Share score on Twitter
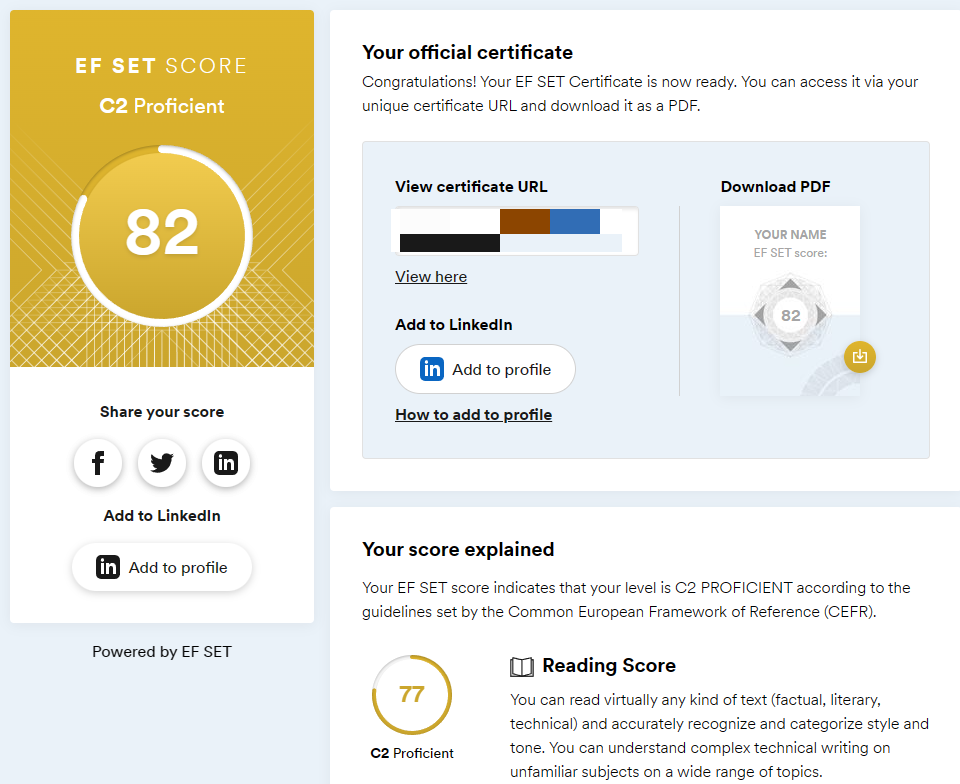This screenshot has width=960, height=784. pyautogui.click(x=162, y=463)
